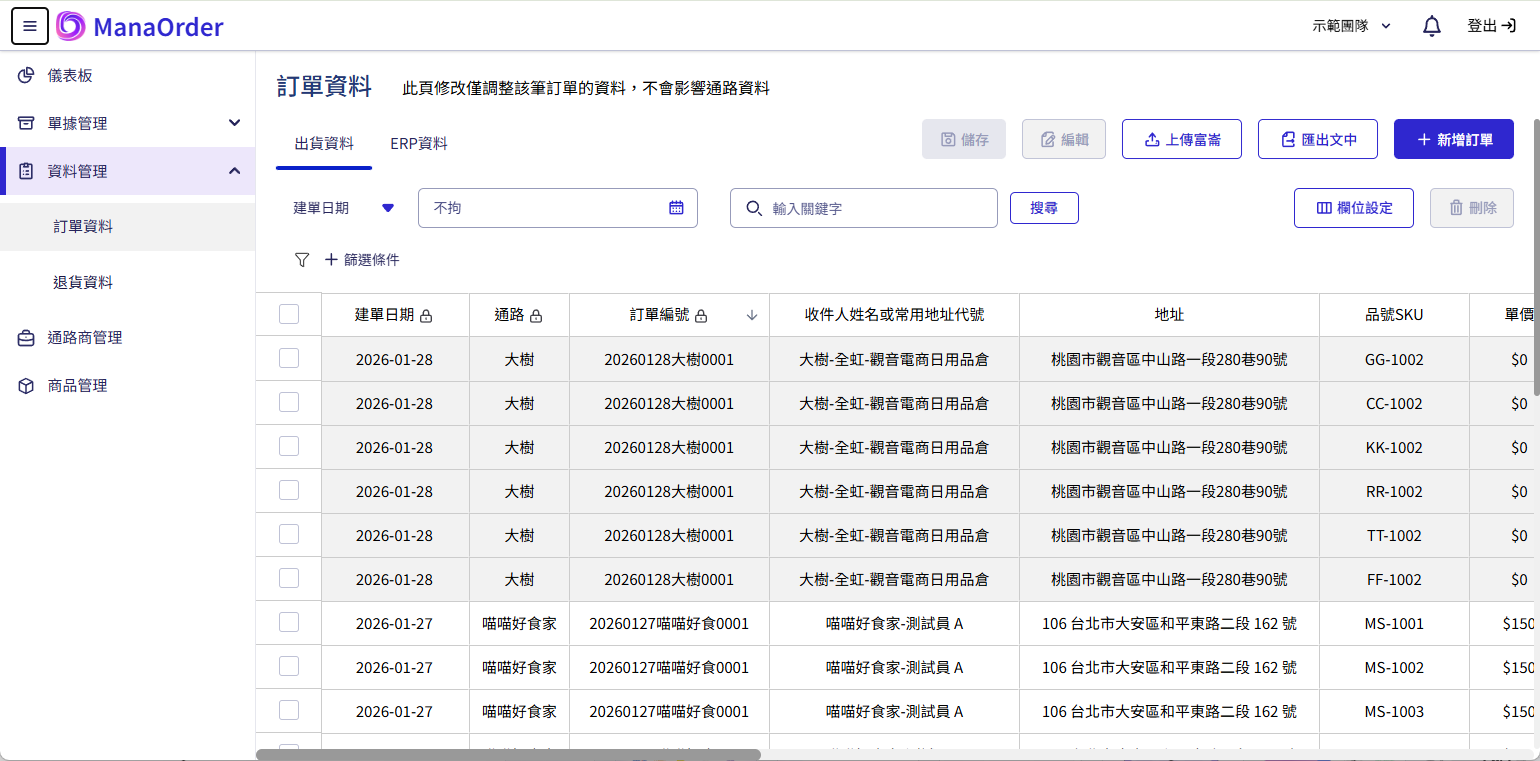Click the funnel filter icon
Screen dimensions: 1540x761
(301, 259)
